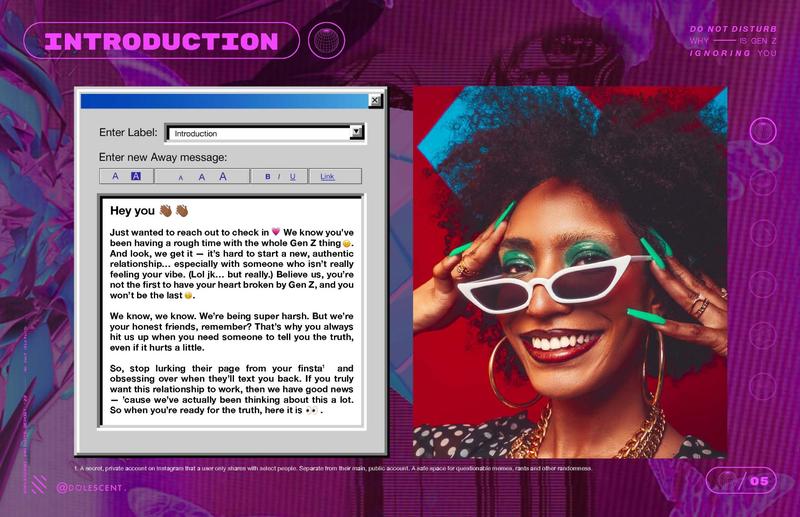This screenshot has height=517, width=800.
Task: Click the top highlighted page navigation circle
Action: tap(763, 131)
